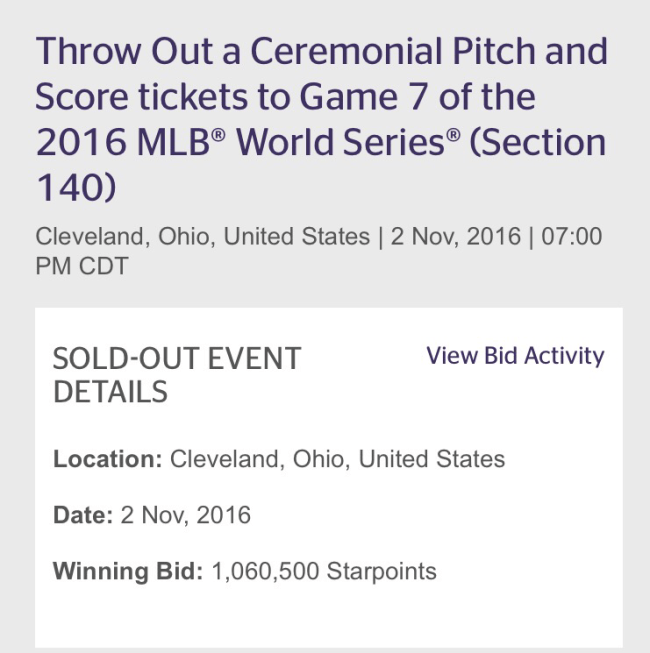
Task: Click the "SOLD-OUT EVENT" heading
Action: click(177, 359)
